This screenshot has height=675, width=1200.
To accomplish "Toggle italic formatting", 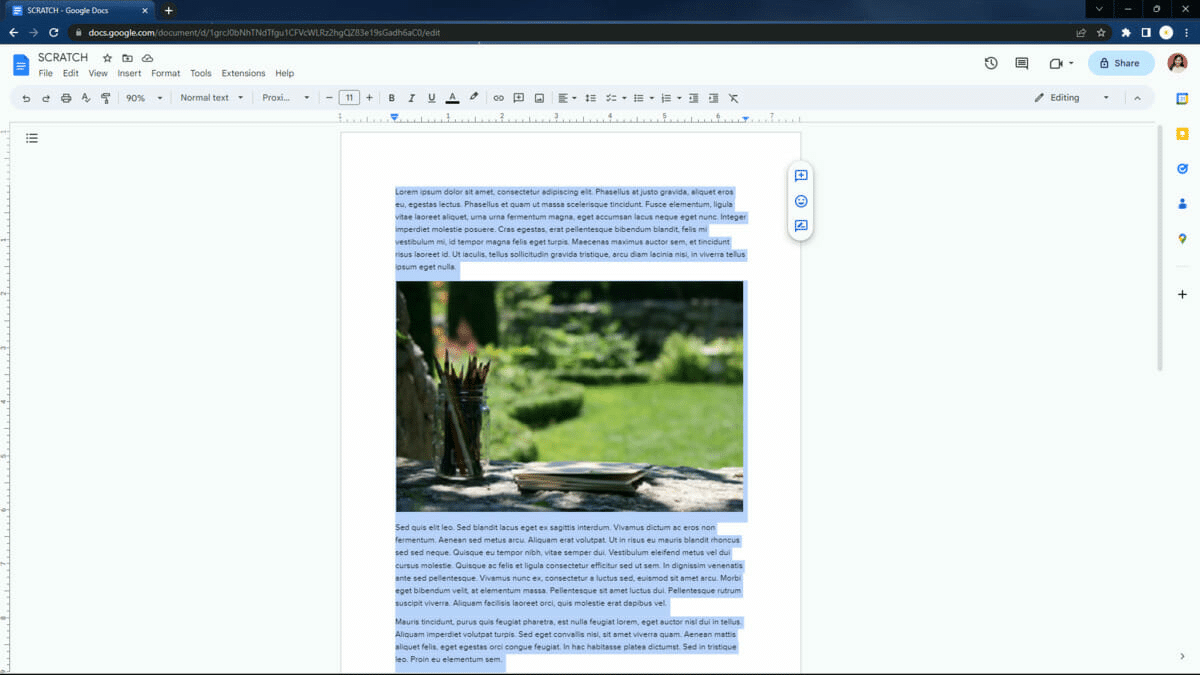I will (411, 98).
